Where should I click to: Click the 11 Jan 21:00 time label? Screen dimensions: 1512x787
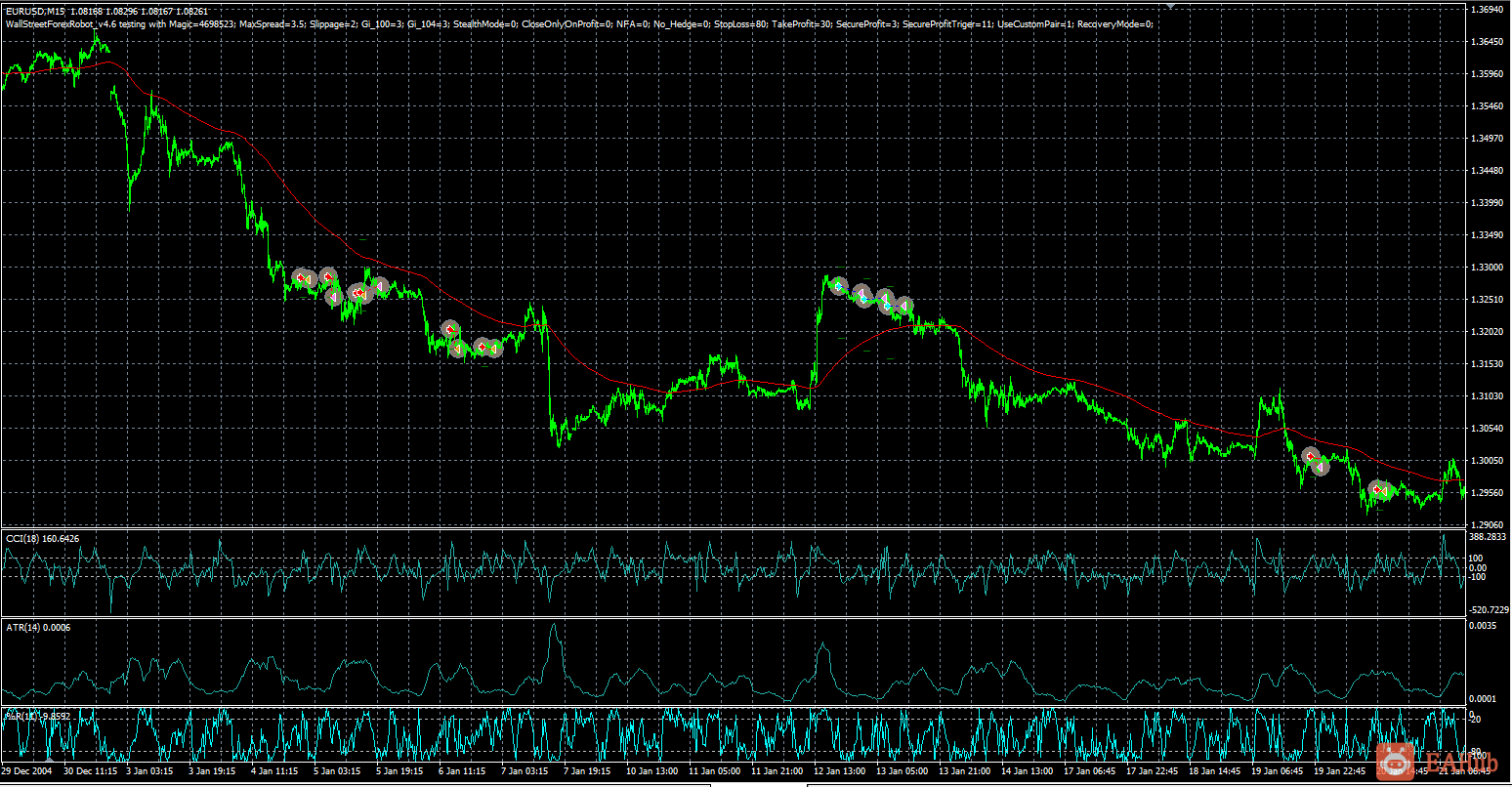tap(777, 770)
